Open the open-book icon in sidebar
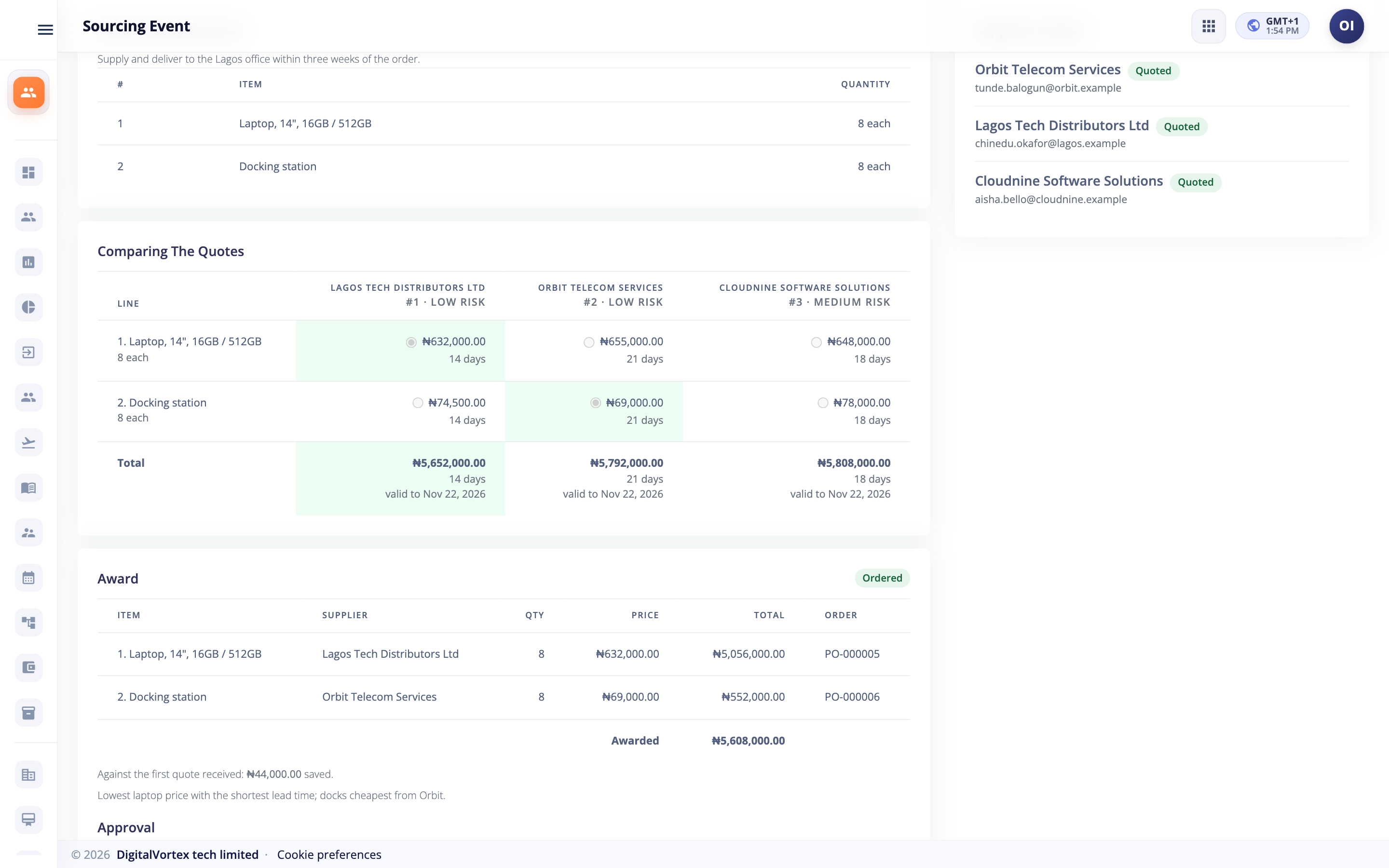1389x868 pixels. pos(29,488)
